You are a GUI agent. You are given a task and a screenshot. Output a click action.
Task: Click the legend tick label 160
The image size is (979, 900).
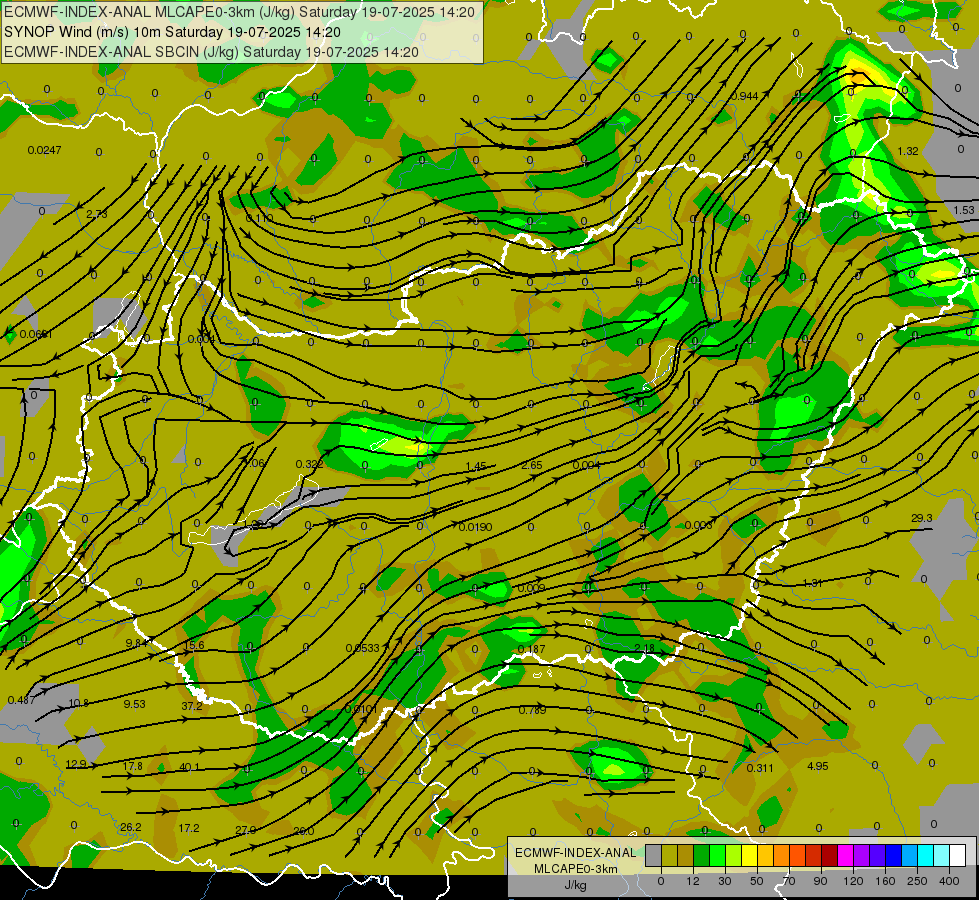point(885,881)
